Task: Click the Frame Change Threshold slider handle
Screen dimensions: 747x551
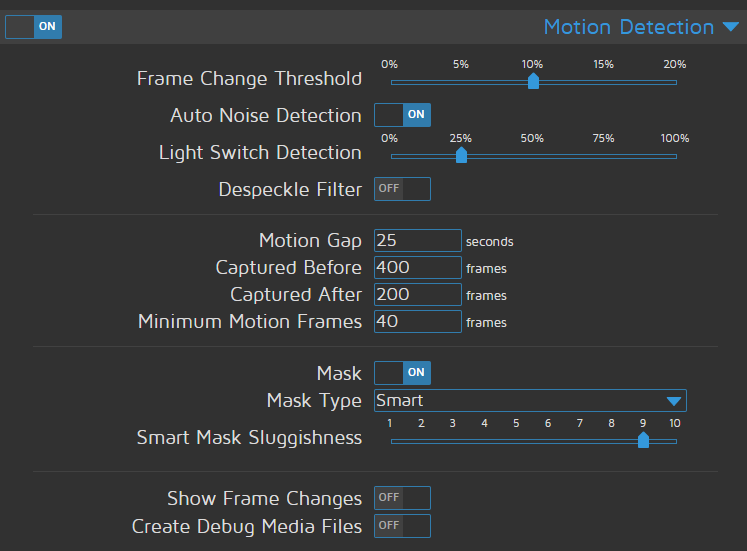Action: (533, 81)
